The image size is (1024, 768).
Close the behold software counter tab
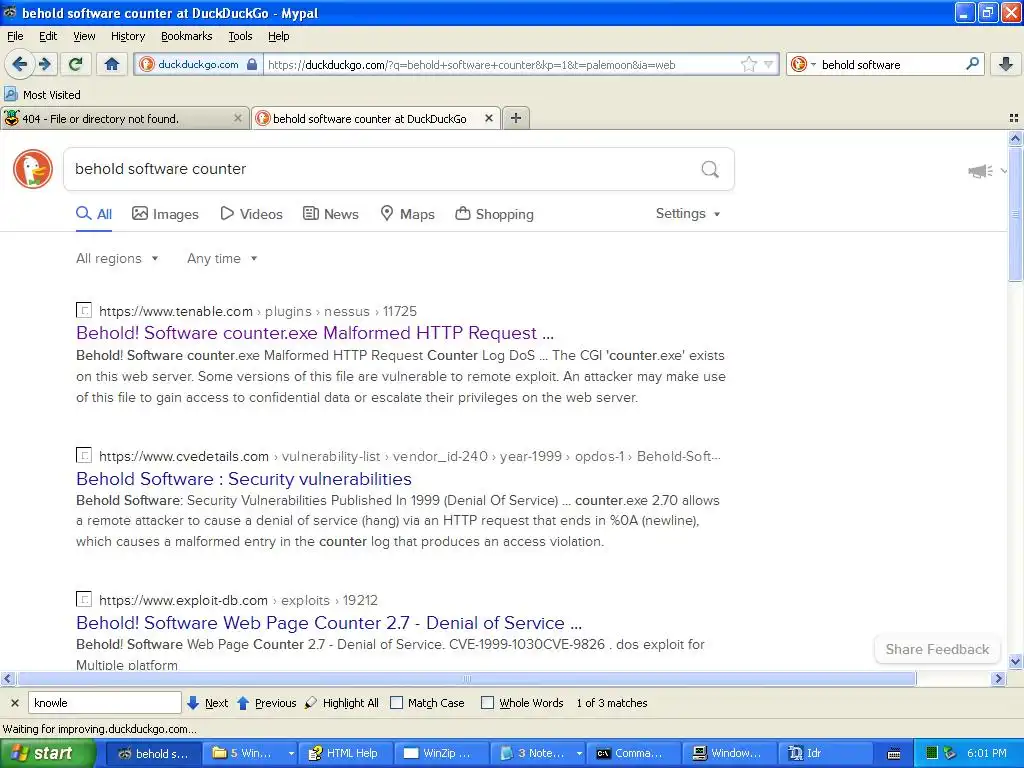488,118
